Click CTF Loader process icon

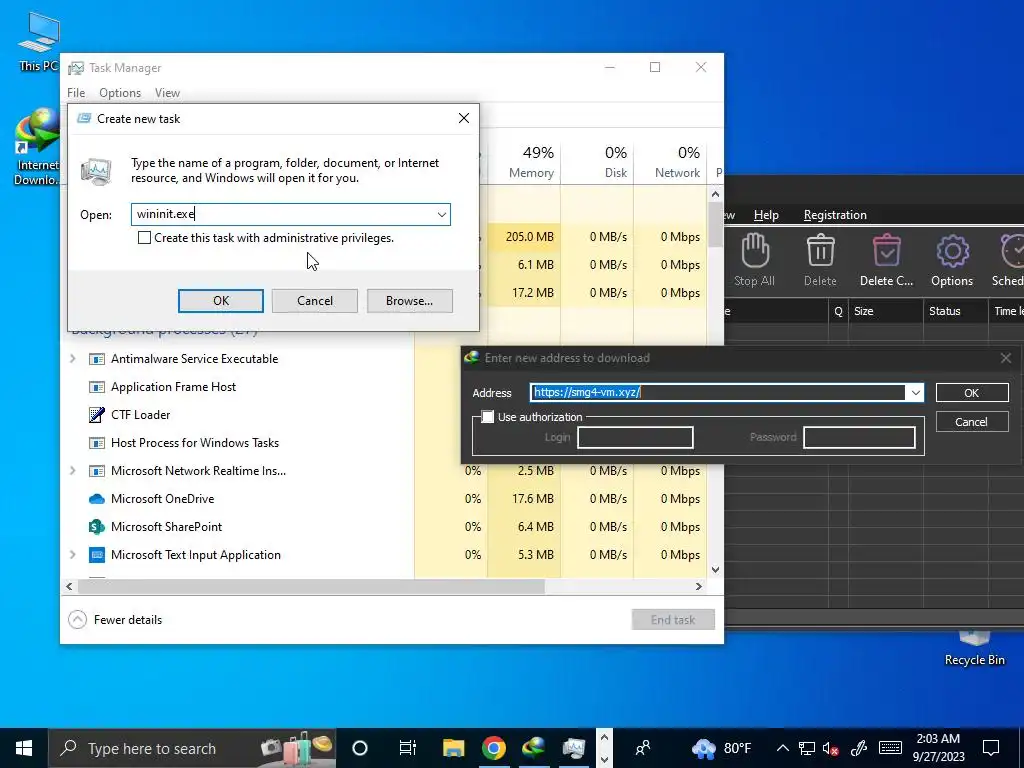pos(97,415)
